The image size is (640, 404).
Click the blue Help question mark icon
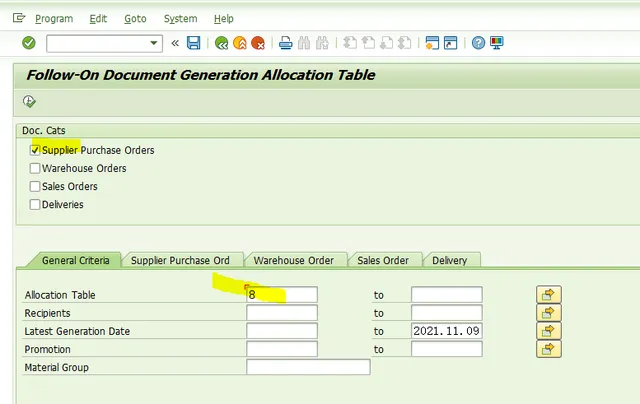point(478,43)
